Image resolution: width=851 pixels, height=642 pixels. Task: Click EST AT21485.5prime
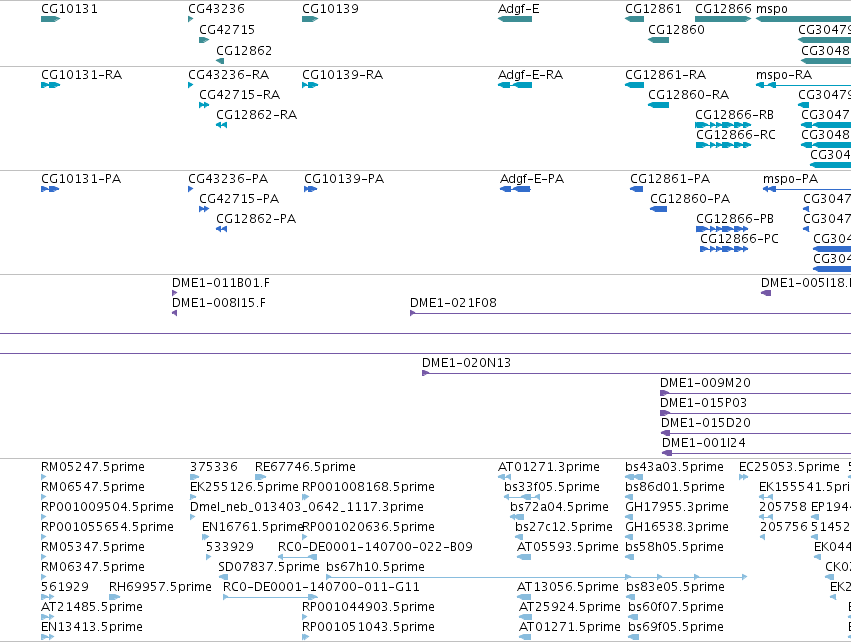(92, 607)
